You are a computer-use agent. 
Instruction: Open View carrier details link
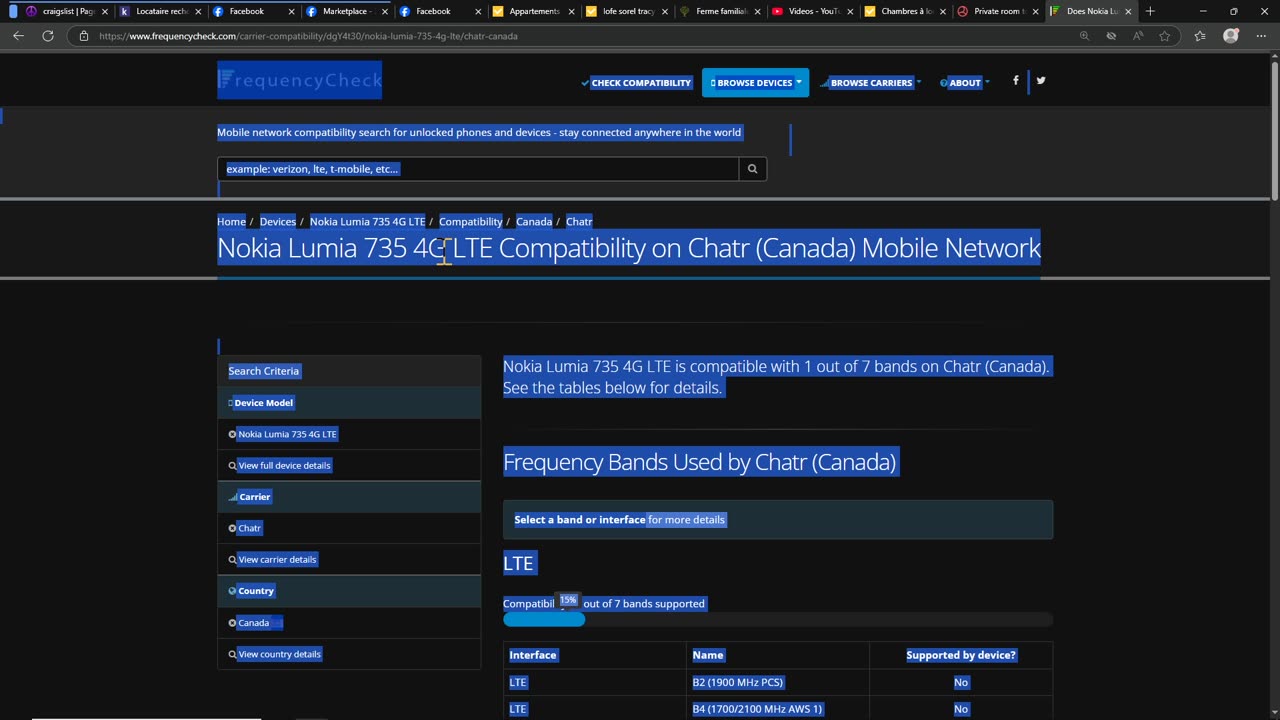click(x=277, y=560)
